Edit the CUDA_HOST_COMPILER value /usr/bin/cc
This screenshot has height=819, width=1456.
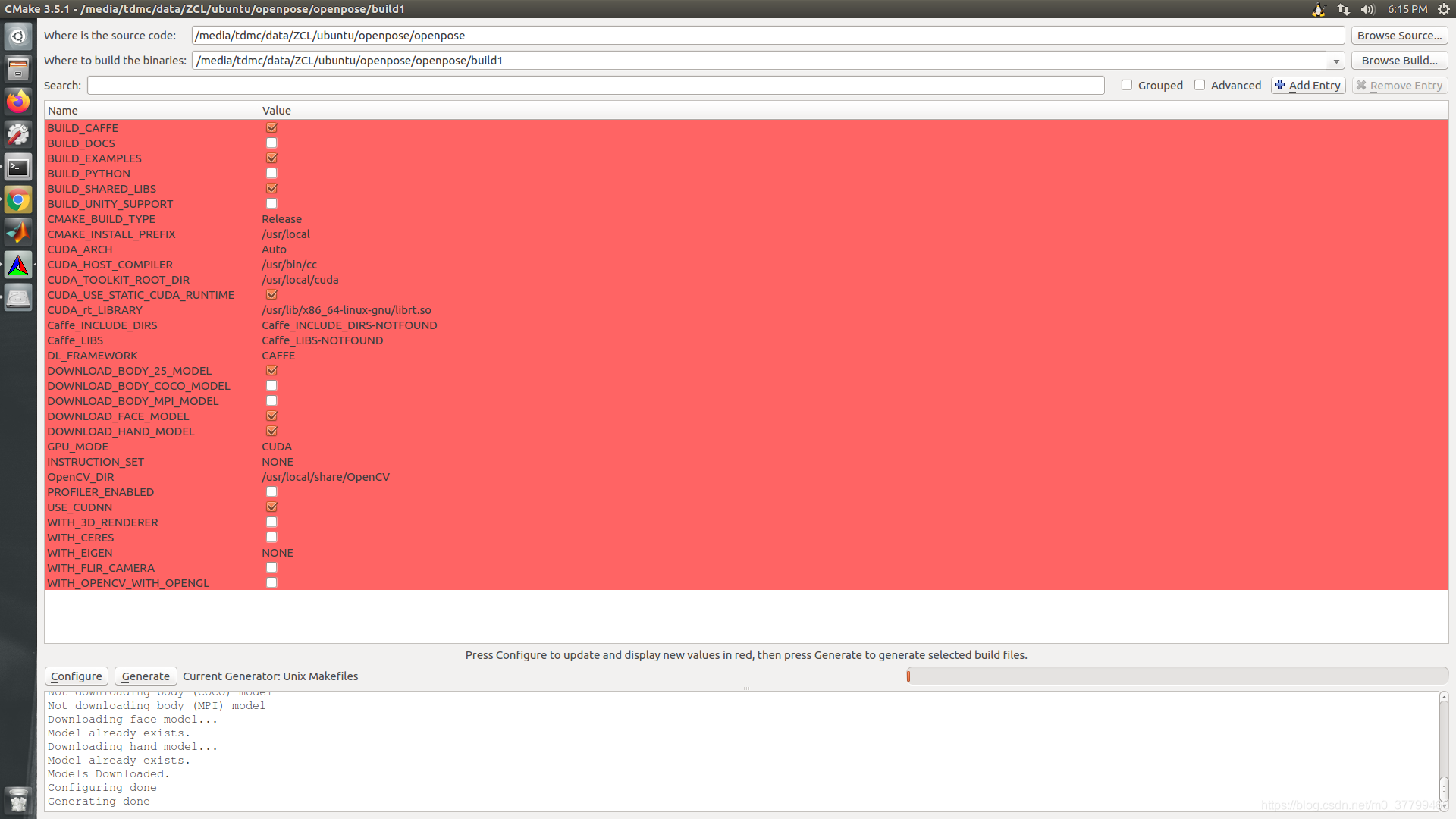coord(289,265)
